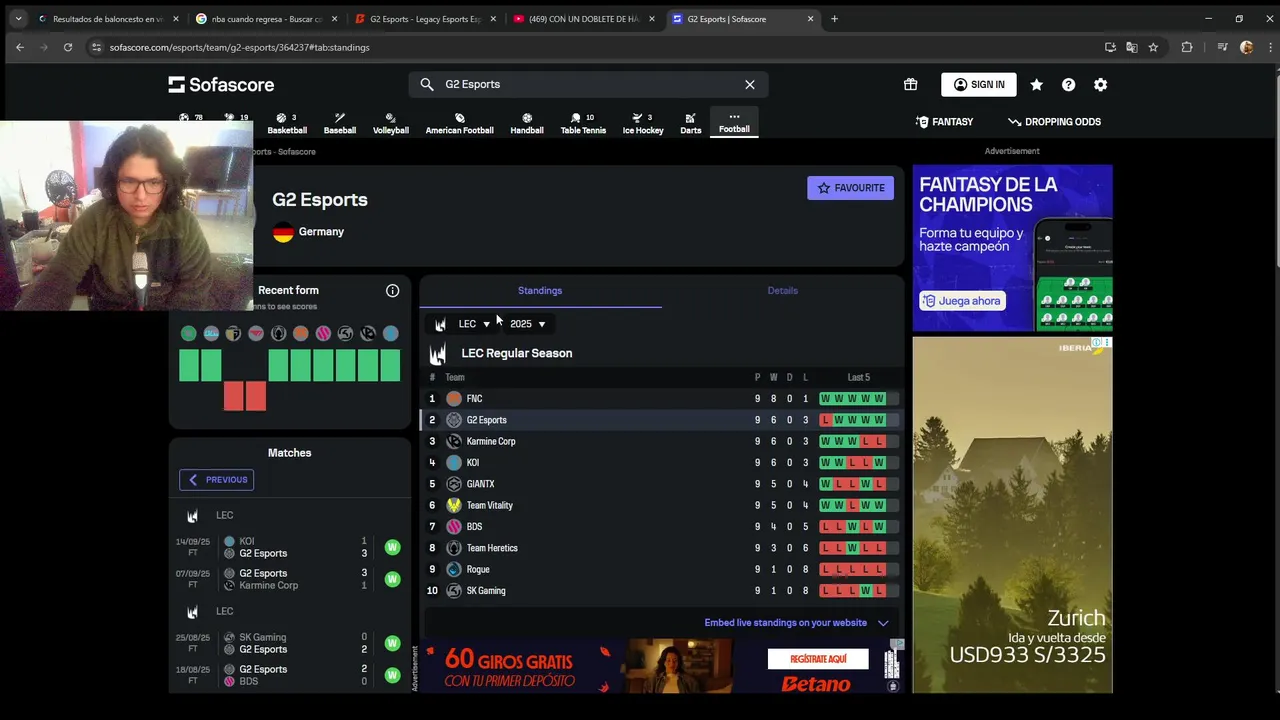Screen dimensions: 1280x720
Task: Reload the page in Chrome
Action: (68, 47)
